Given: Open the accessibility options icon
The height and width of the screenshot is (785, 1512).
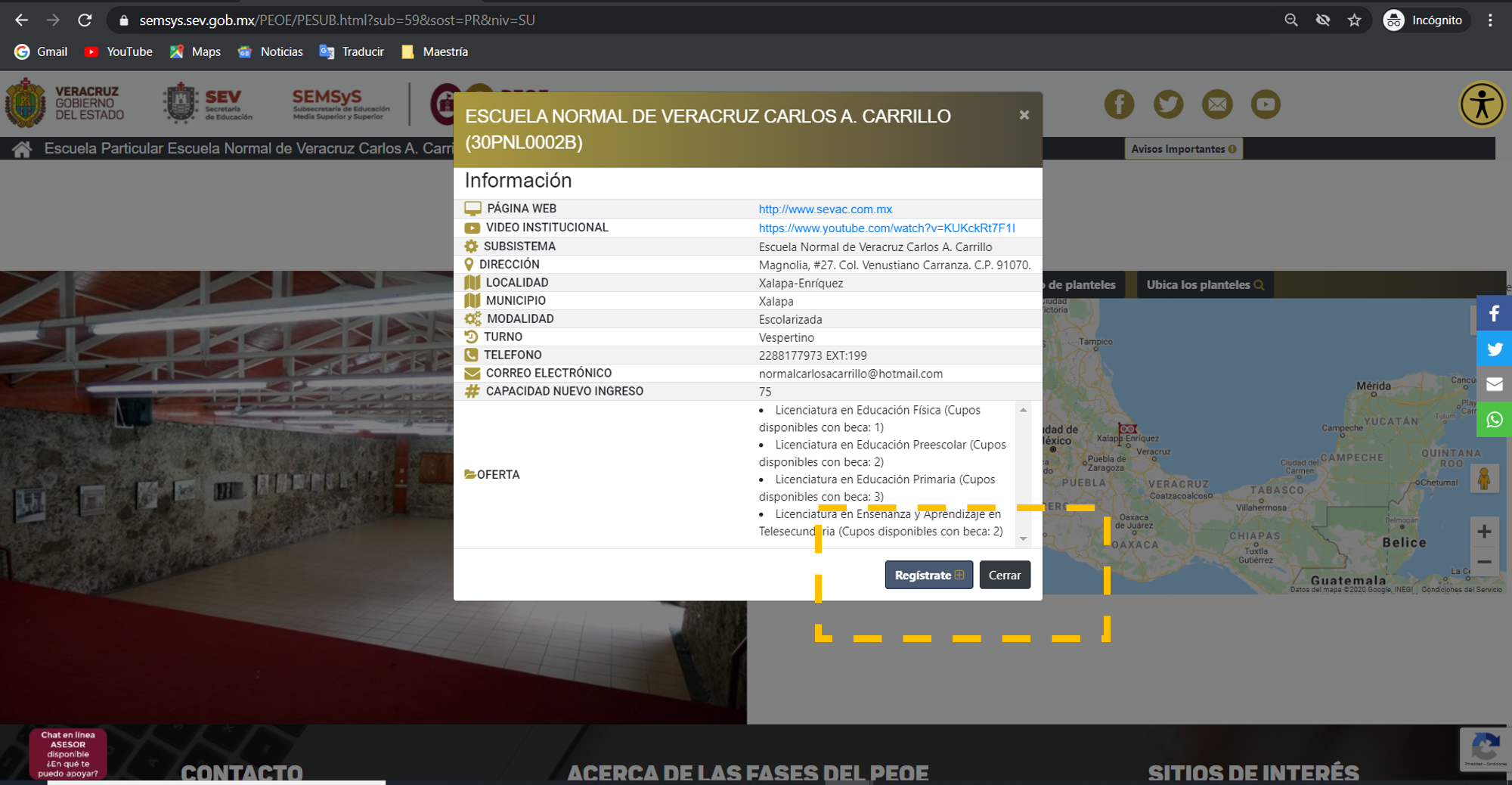Looking at the screenshot, I should point(1482,104).
